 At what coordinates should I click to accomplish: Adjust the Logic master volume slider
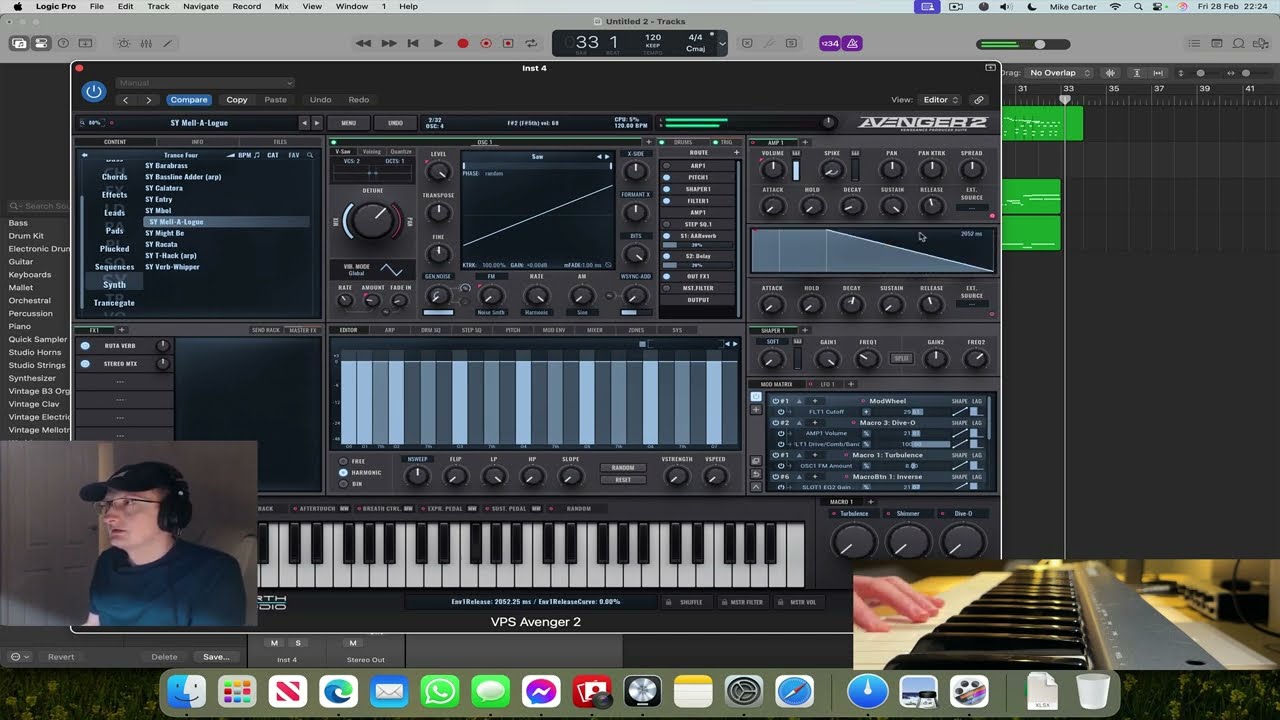[1022, 44]
